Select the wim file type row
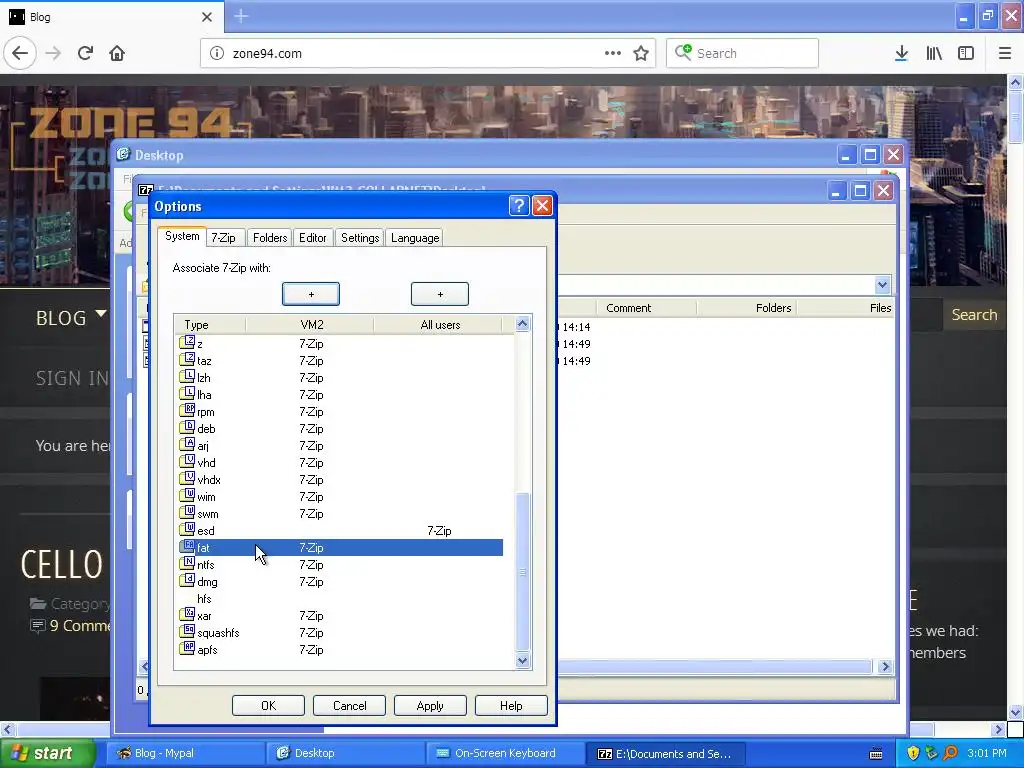The height and width of the screenshot is (768, 1024). pyautogui.click(x=340, y=496)
